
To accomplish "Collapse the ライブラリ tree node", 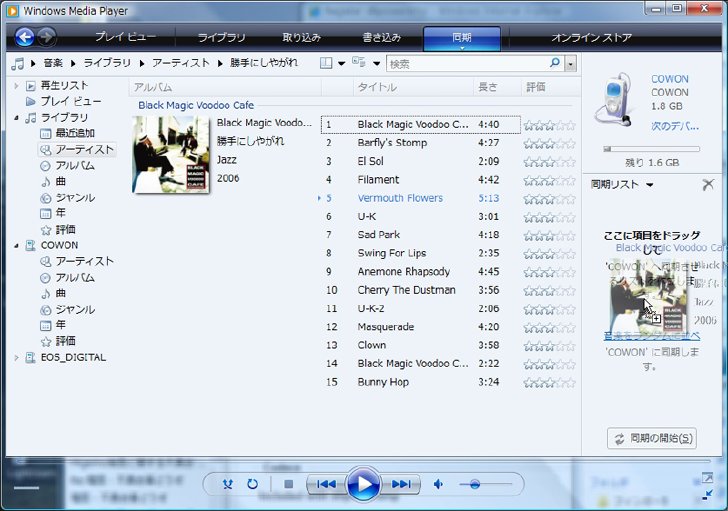I will point(16,118).
